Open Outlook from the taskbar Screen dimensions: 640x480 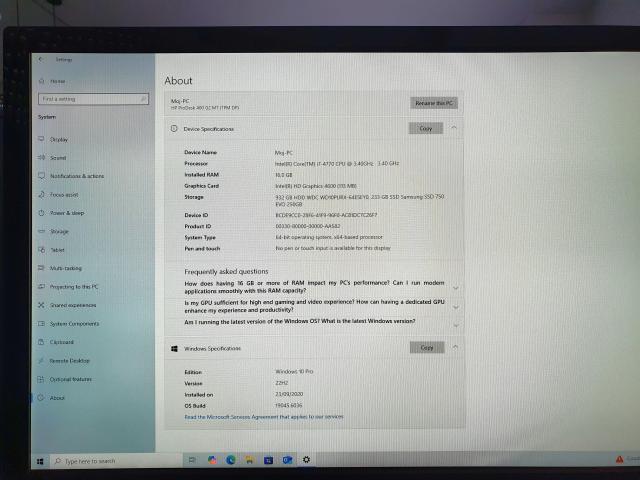pyautogui.click(x=287, y=460)
